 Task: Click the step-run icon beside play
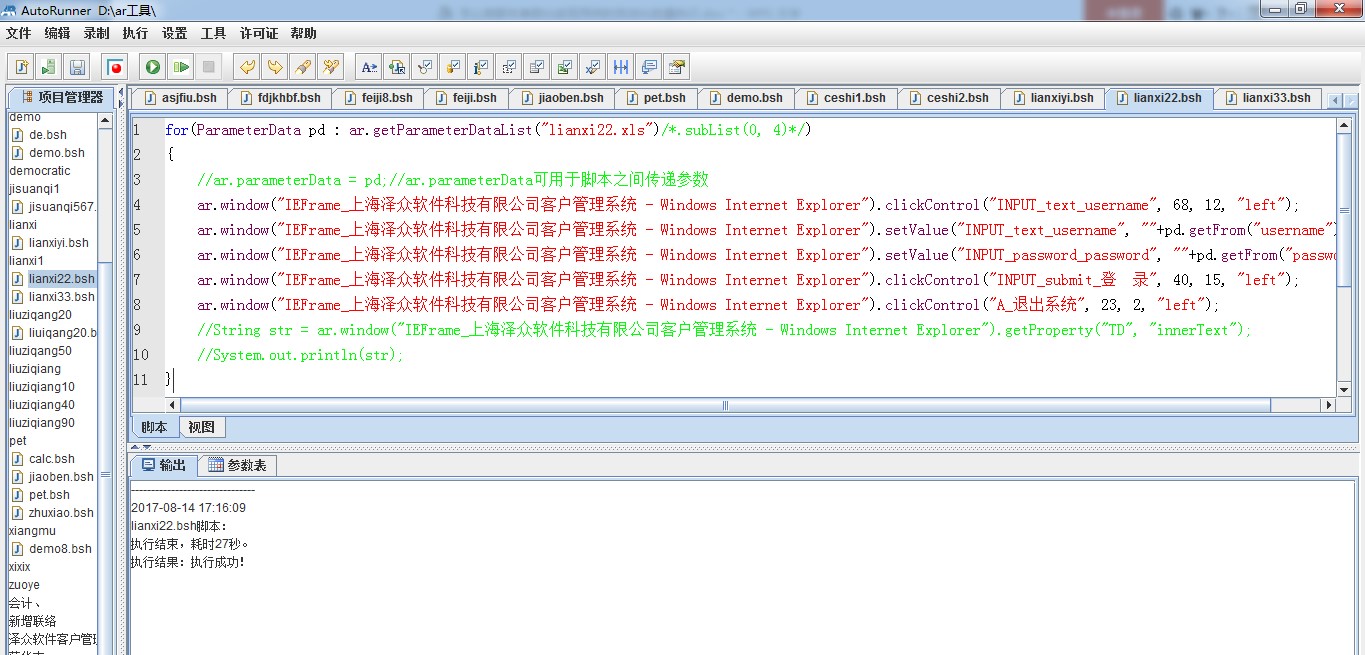180,67
